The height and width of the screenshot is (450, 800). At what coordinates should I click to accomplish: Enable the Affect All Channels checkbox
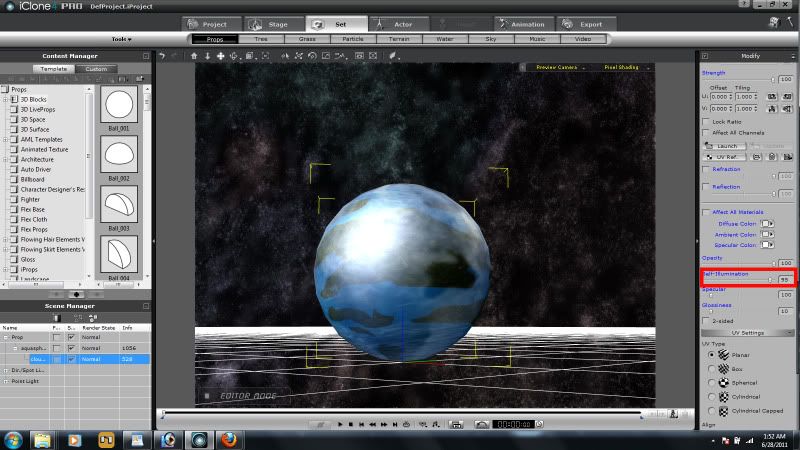coord(706,133)
